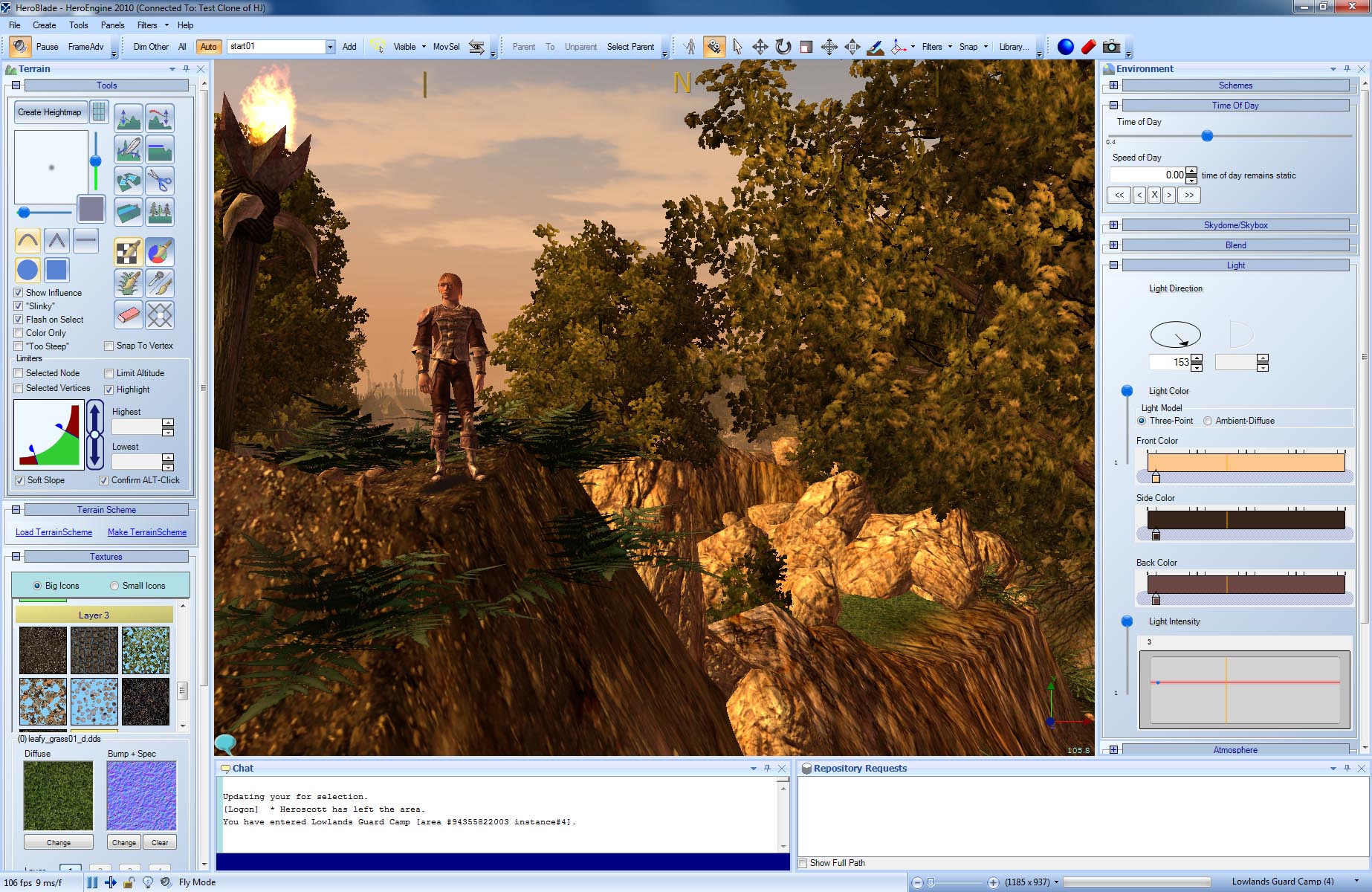Click the snapshot camera toolbar icon
Screen dimensions: 1372x892
[x=1111, y=47]
